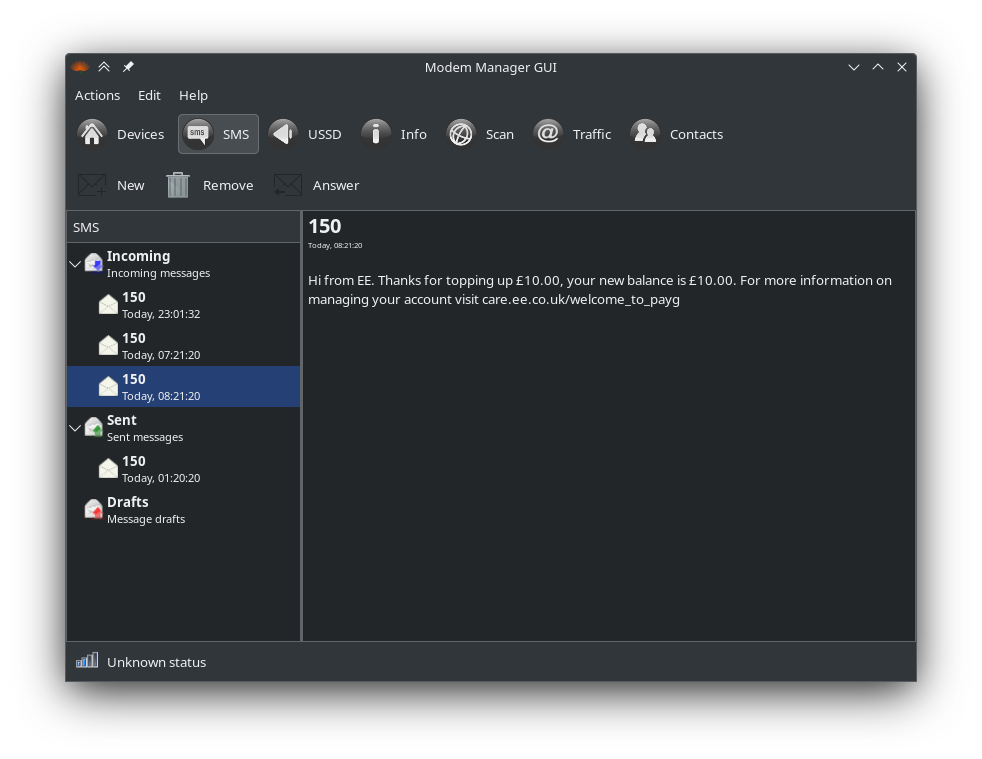Toggle the pin window icon
Image resolution: width=982 pixels, height=759 pixels.
(128, 66)
